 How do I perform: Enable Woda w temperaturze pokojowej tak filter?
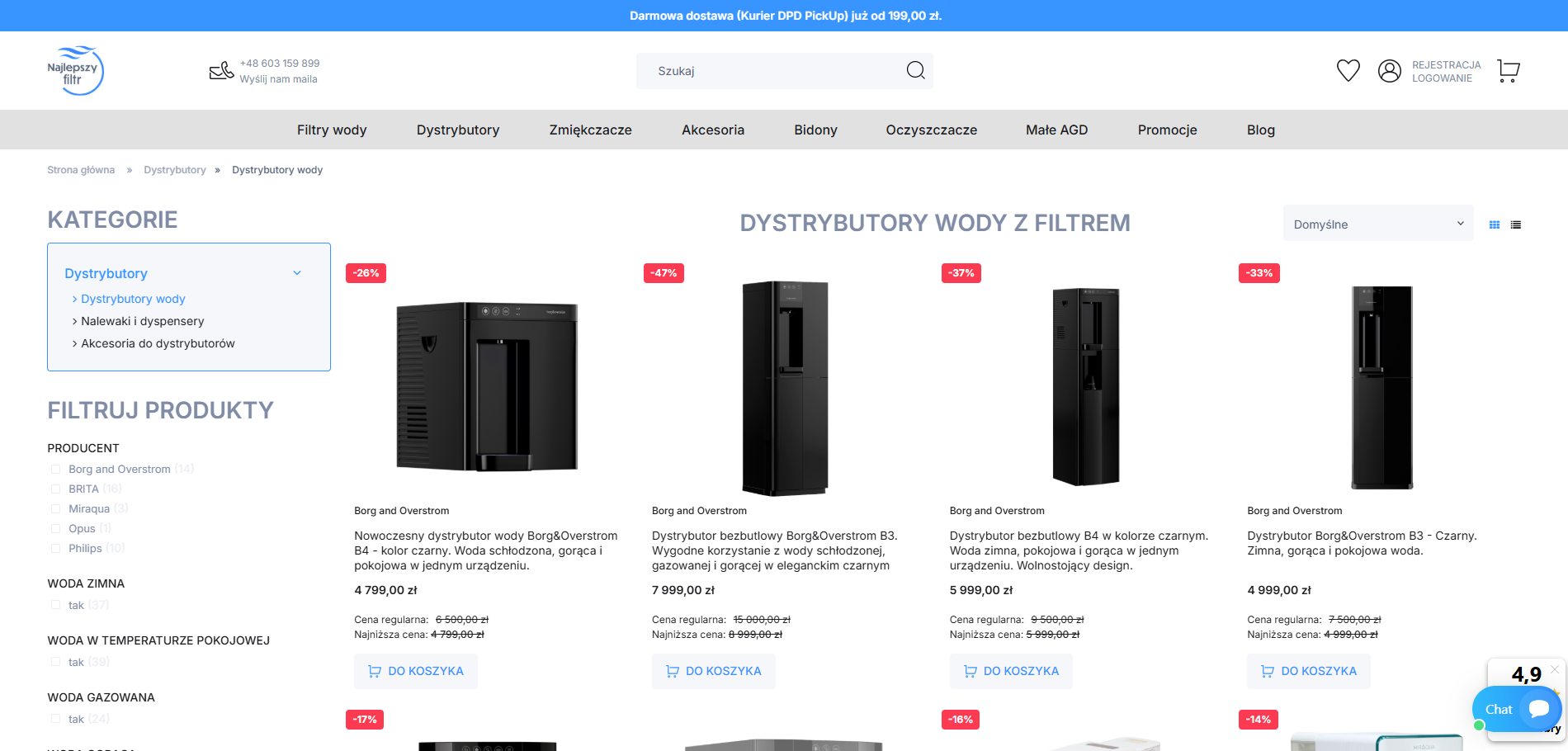(x=56, y=662)
